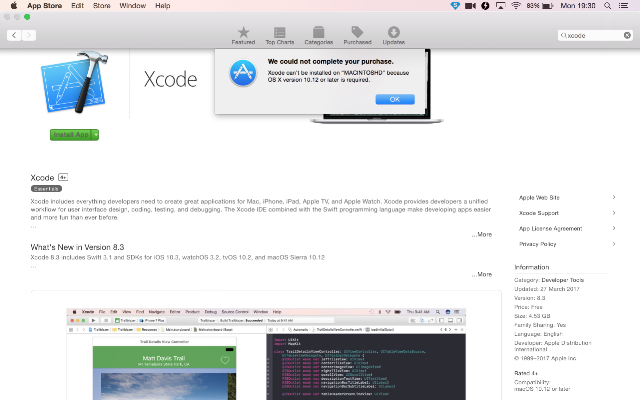Open the Apple Web Site link
This screenshot has width=640, height=400.
point(539,198)
